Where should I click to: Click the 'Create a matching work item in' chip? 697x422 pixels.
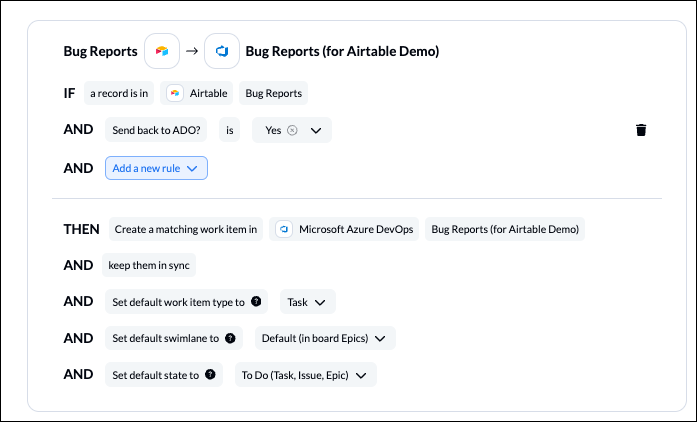click(186, 229)
